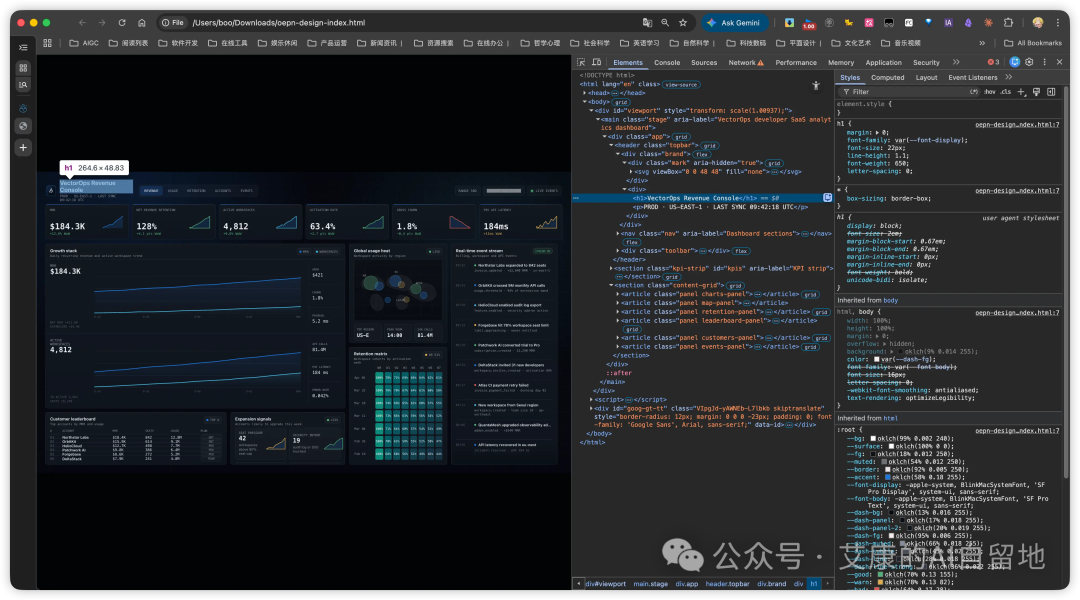This screenshot has height=600, width=1080.
Task: Toggle grid badge on charts-panel article
Action: [x=810, y=294]
